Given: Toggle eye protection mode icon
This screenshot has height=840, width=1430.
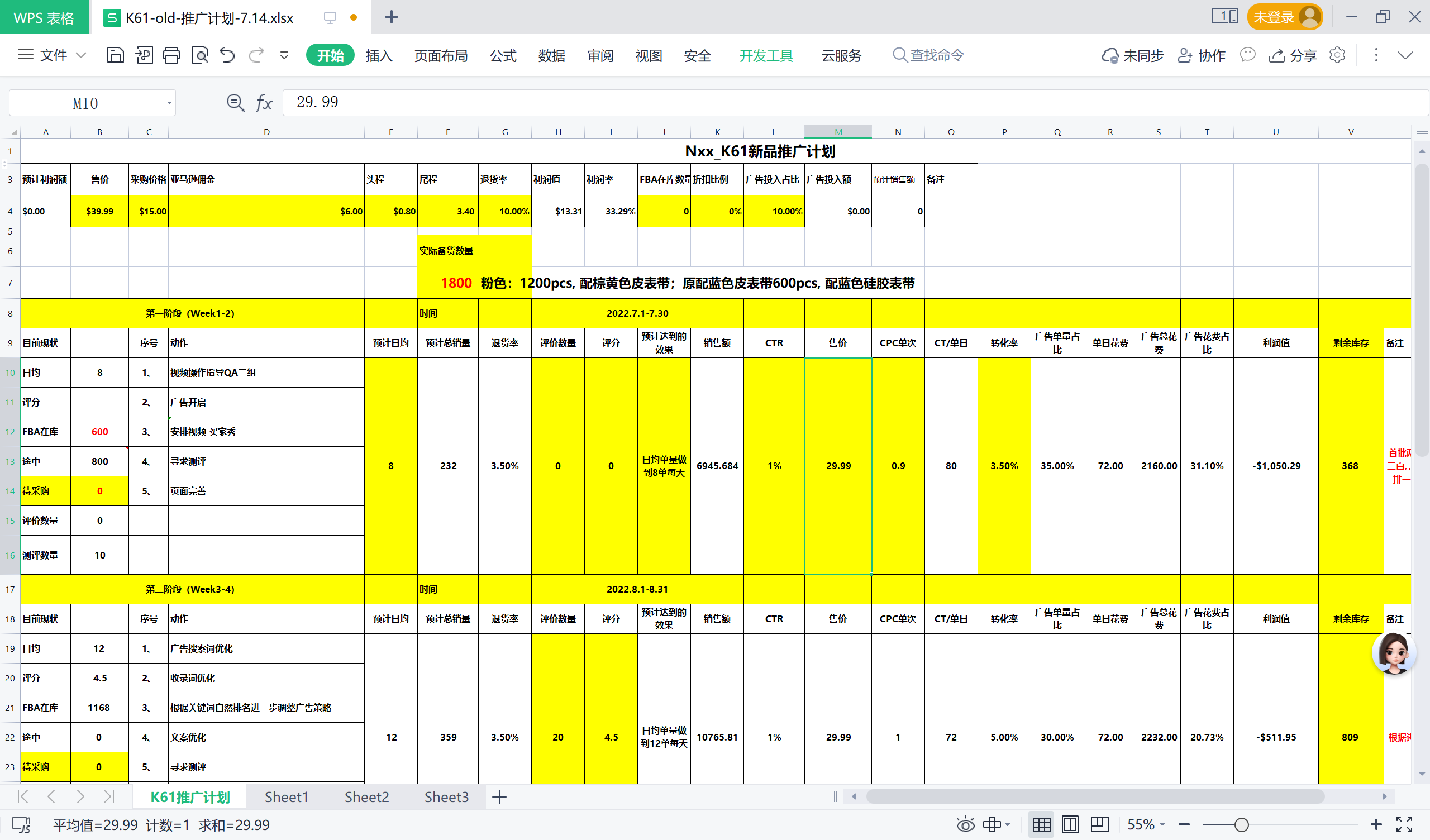Looking at the screenshot, I should click(965, 824).
